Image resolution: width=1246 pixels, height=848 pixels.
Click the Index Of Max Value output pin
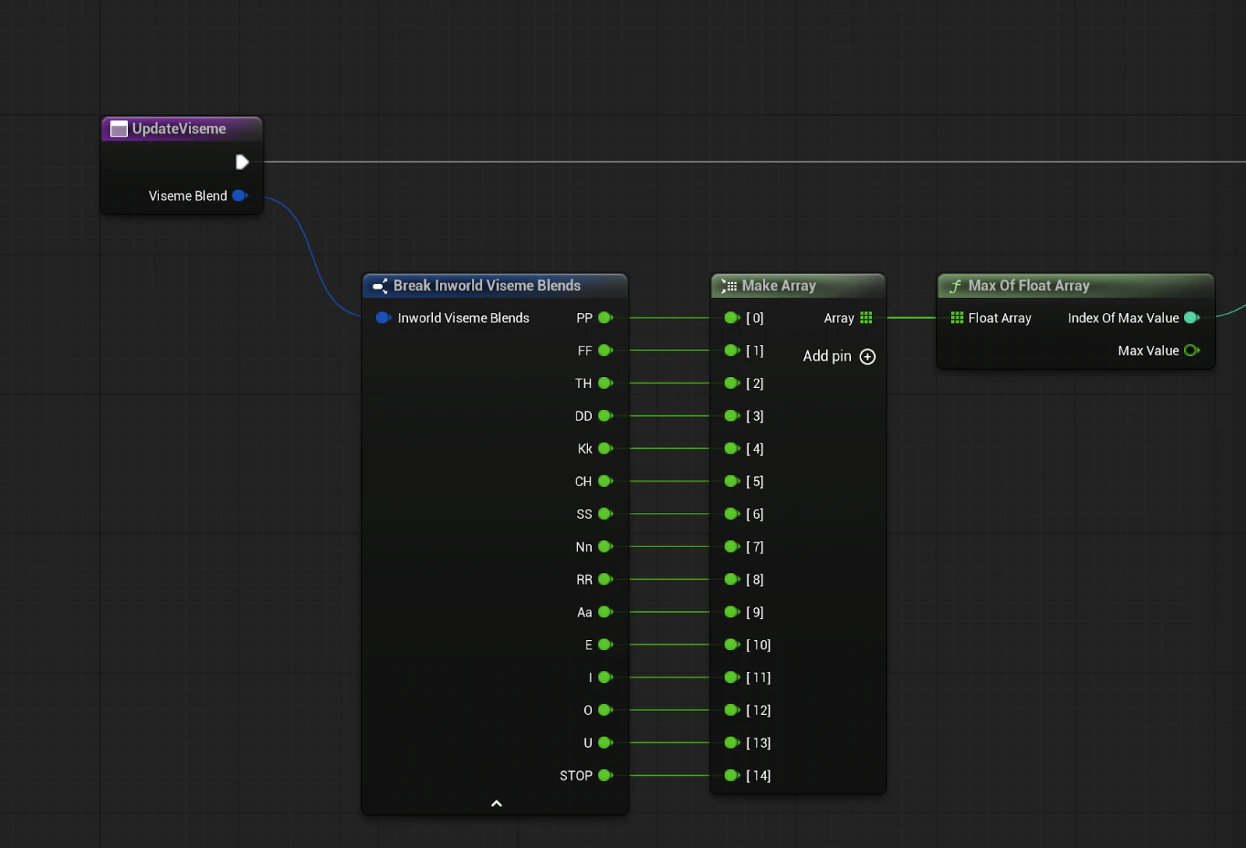click(1191, 317)
